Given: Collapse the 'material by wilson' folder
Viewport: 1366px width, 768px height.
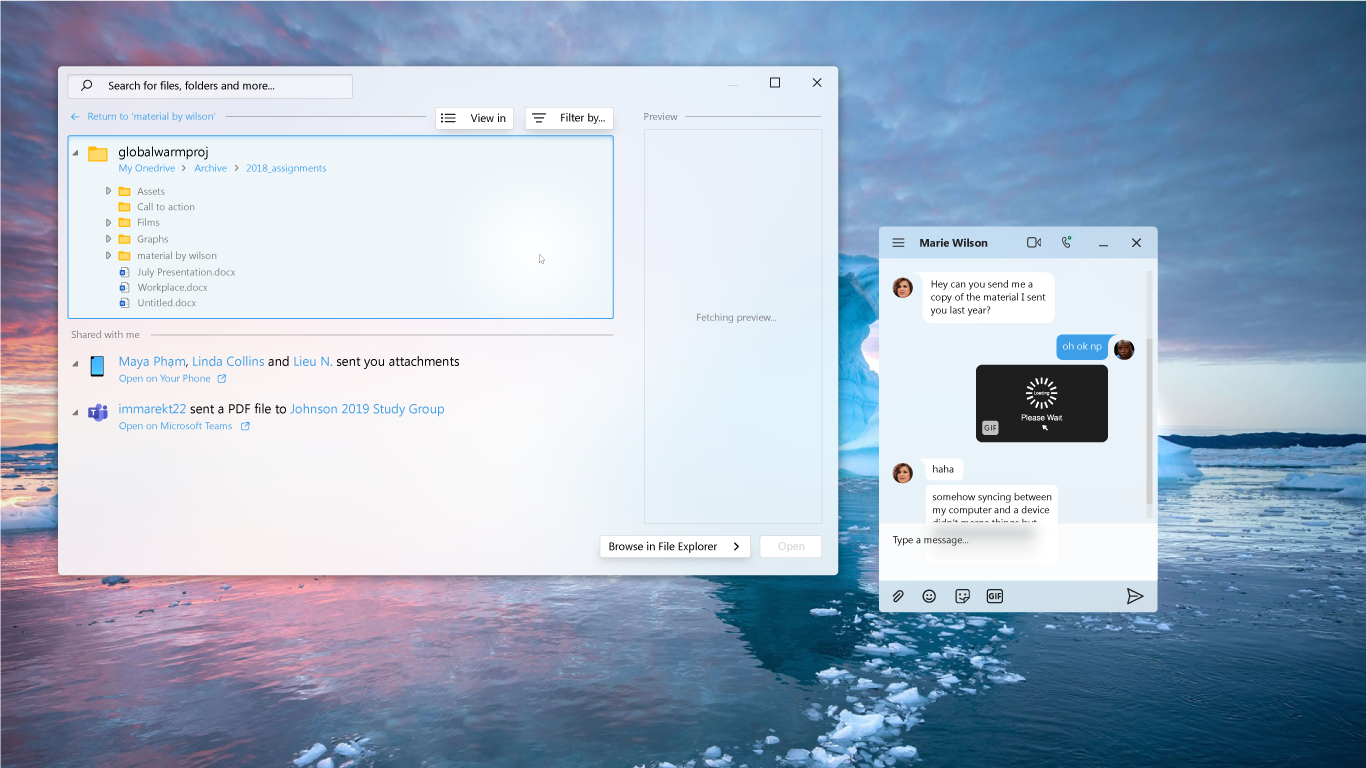Looking at the screenshot, I should pos(110,255).
